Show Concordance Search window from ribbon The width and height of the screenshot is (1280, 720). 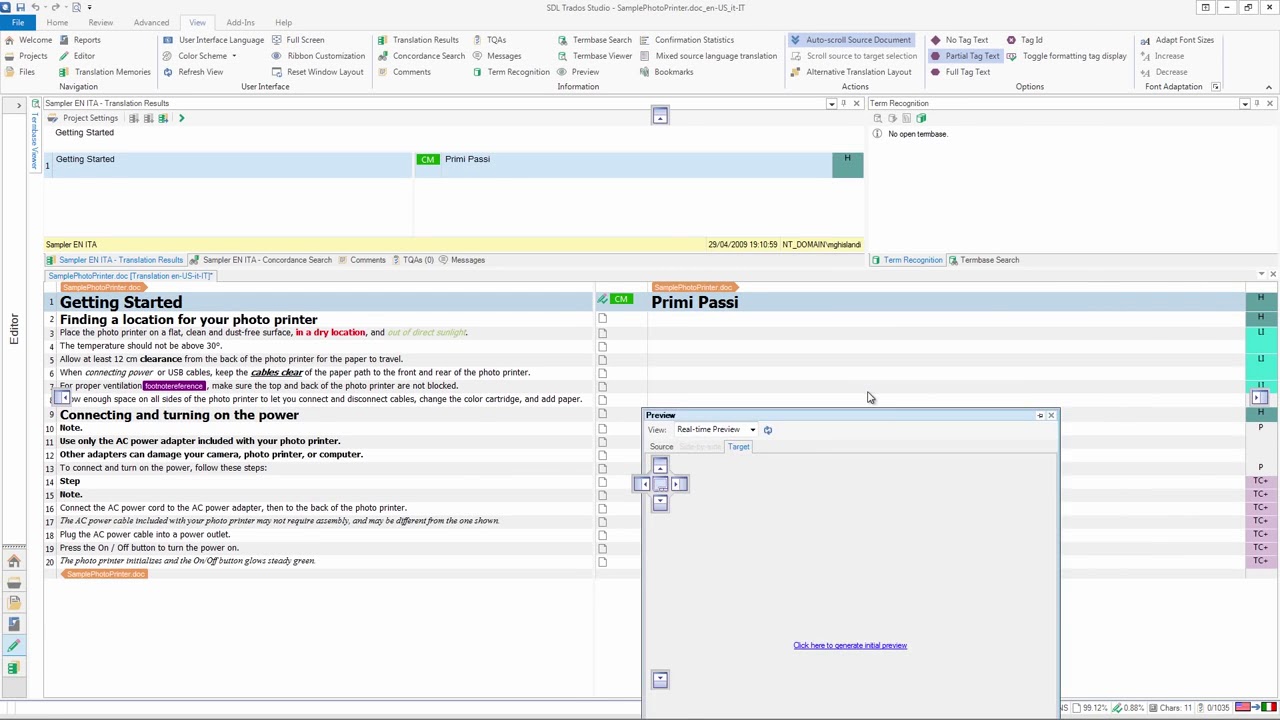421,56
